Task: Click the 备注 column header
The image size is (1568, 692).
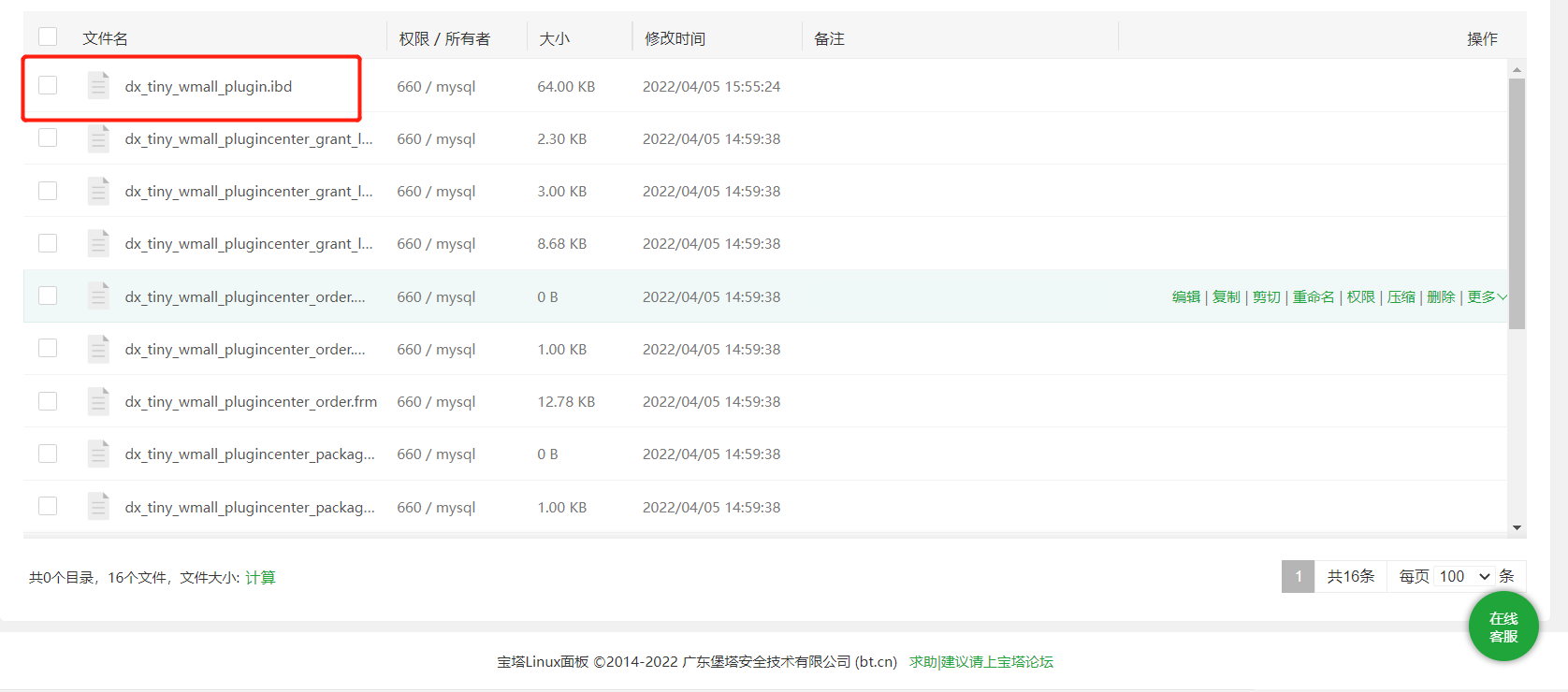Action: tap(829, 38)
